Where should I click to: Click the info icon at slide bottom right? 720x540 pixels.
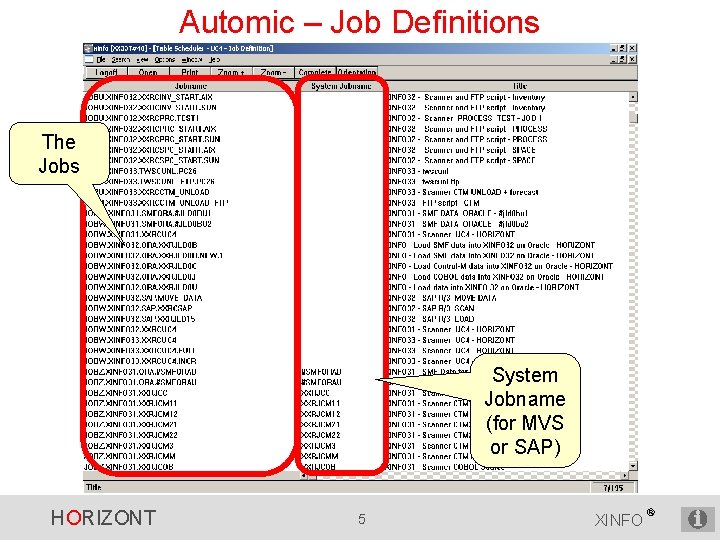(x=697, y=519)
